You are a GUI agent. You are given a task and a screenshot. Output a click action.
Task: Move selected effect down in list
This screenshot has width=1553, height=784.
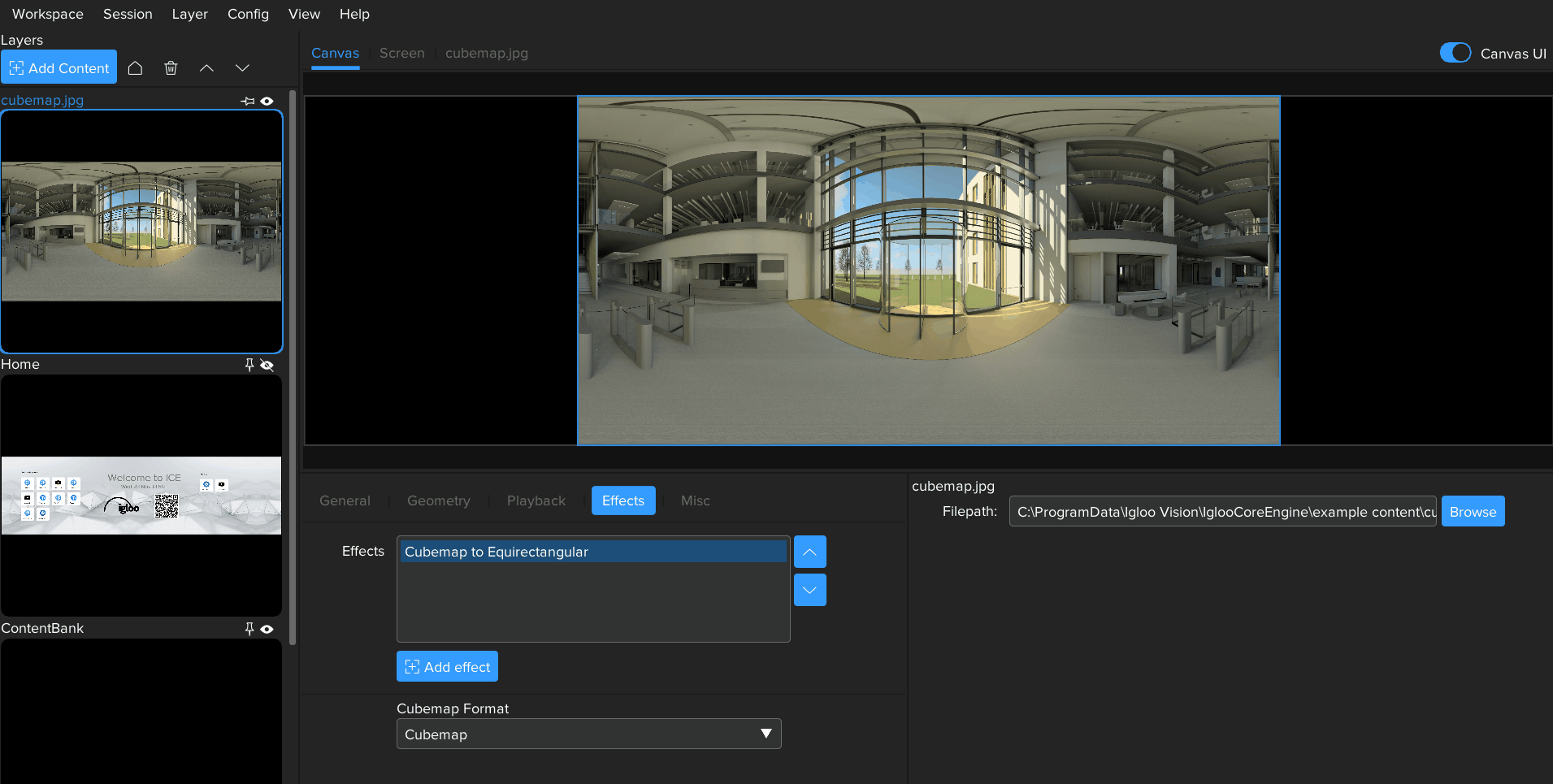pos(809,590)
